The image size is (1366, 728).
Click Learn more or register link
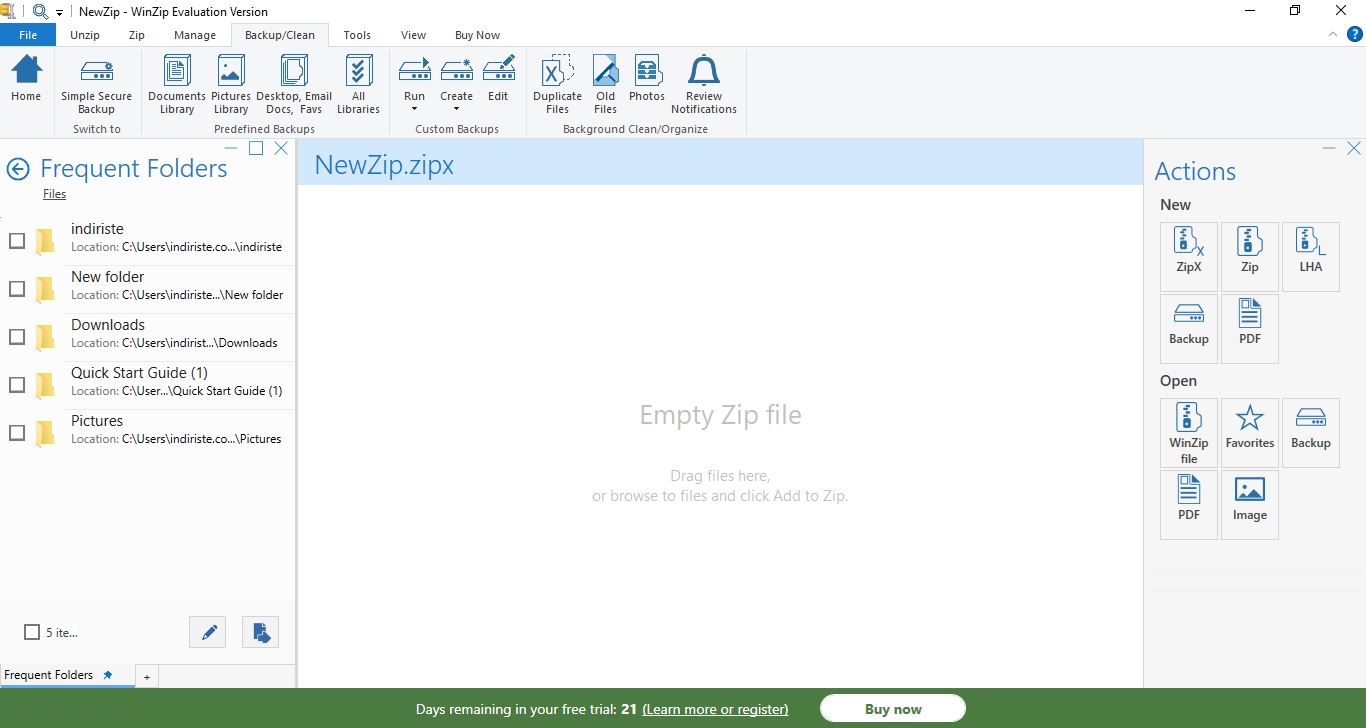715,709
